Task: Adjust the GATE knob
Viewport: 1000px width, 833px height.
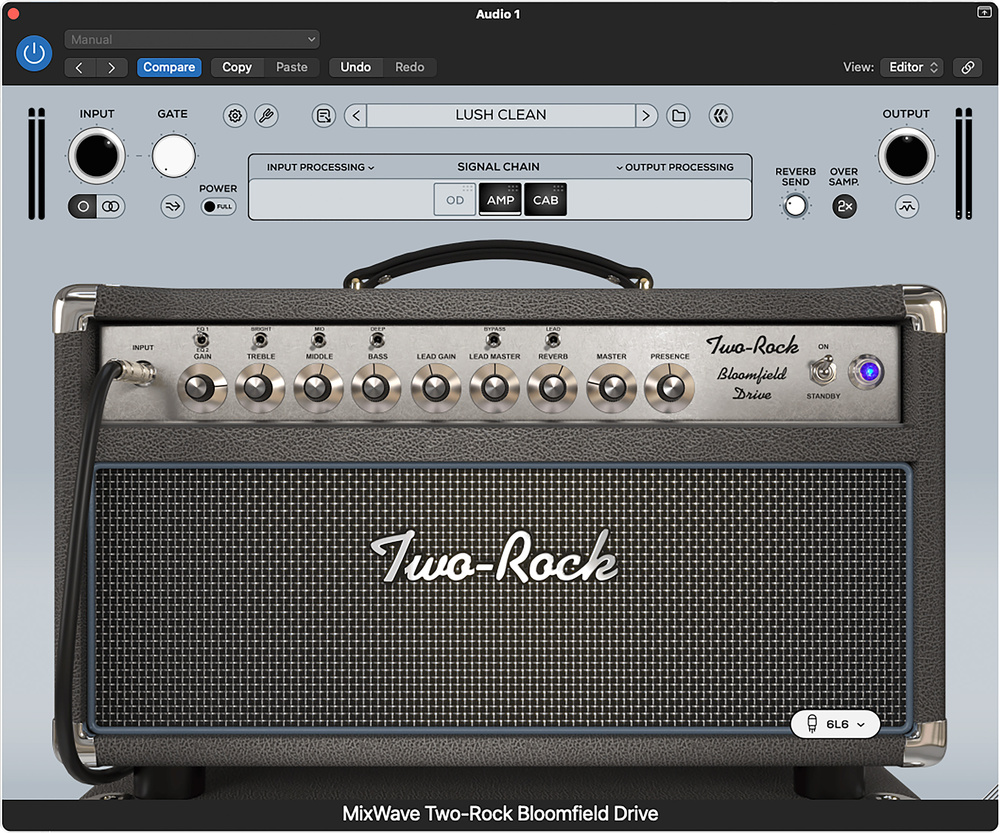Action: pyautogui.click(x=173, y=156)
